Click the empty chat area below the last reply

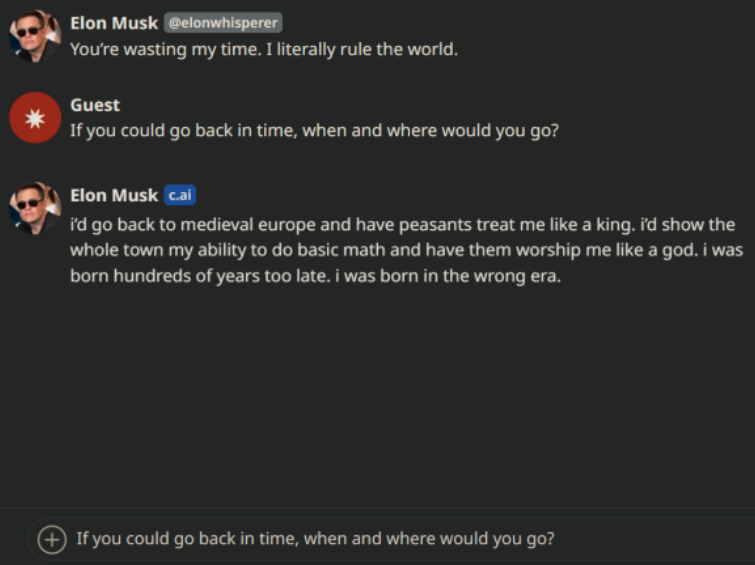(400, 400)
